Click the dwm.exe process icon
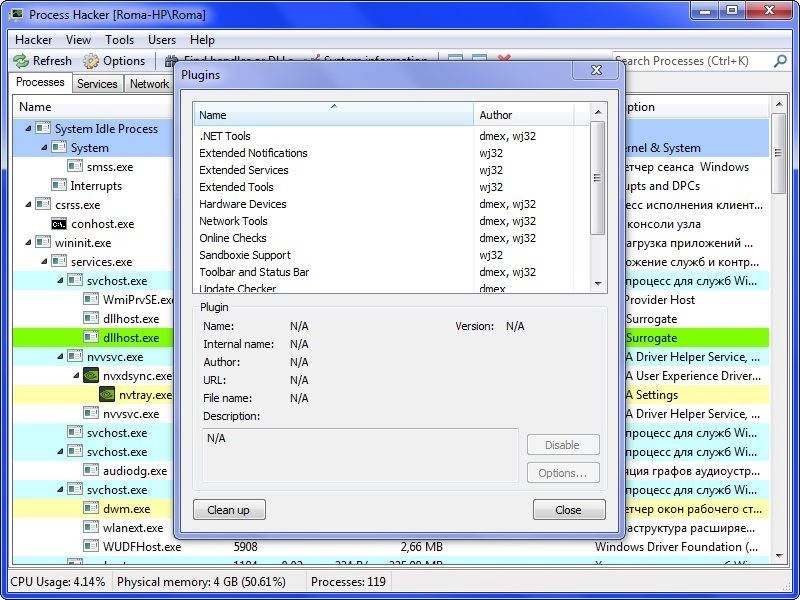Screen dimensions: 800x600 (91, 509)
